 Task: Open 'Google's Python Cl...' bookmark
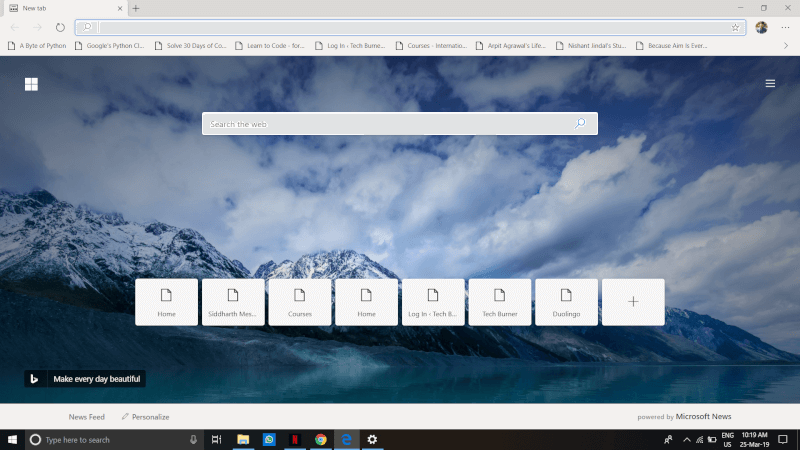click(110, 46)
